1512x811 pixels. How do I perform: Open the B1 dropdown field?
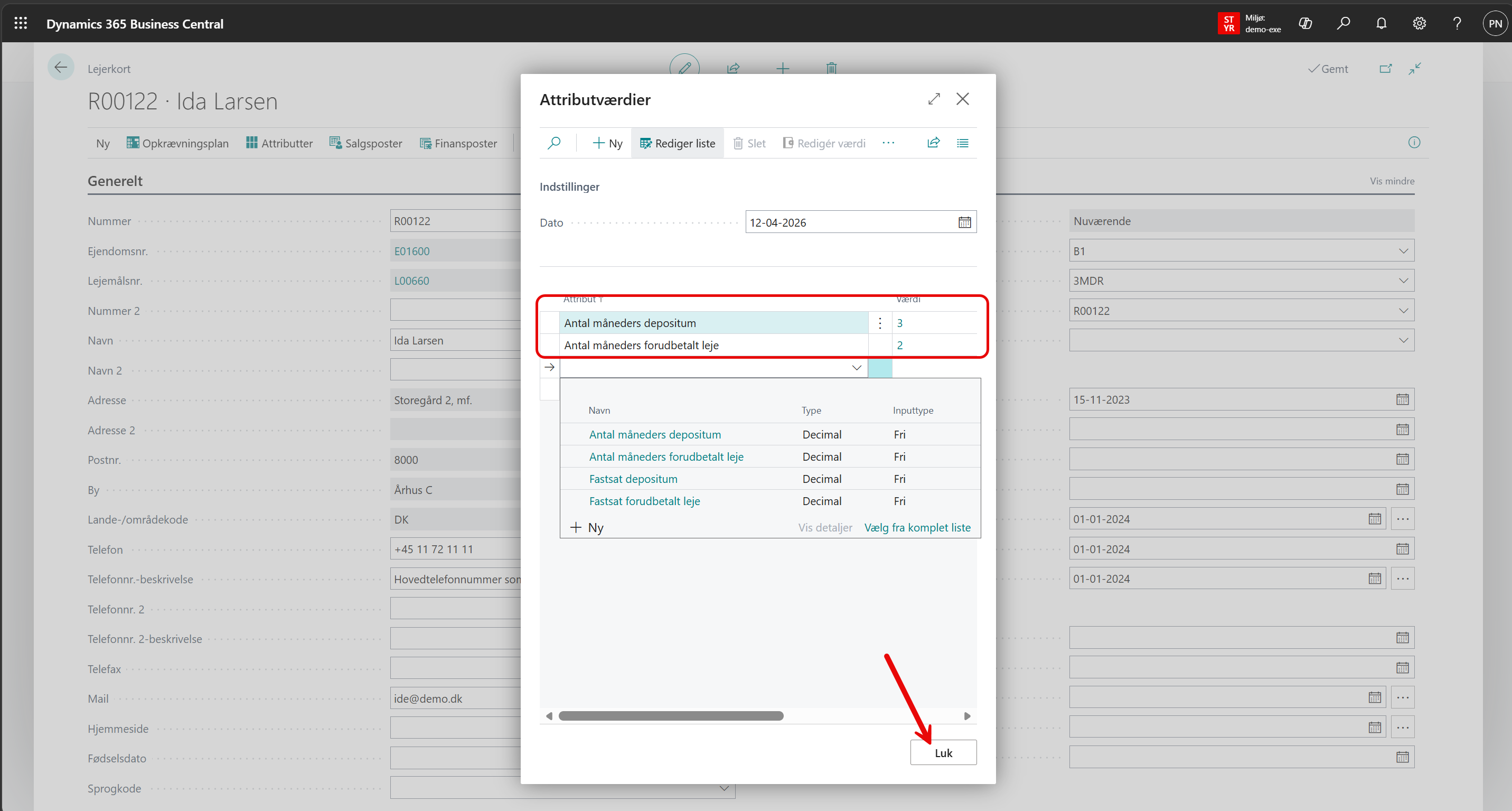tap(1403, 251)
